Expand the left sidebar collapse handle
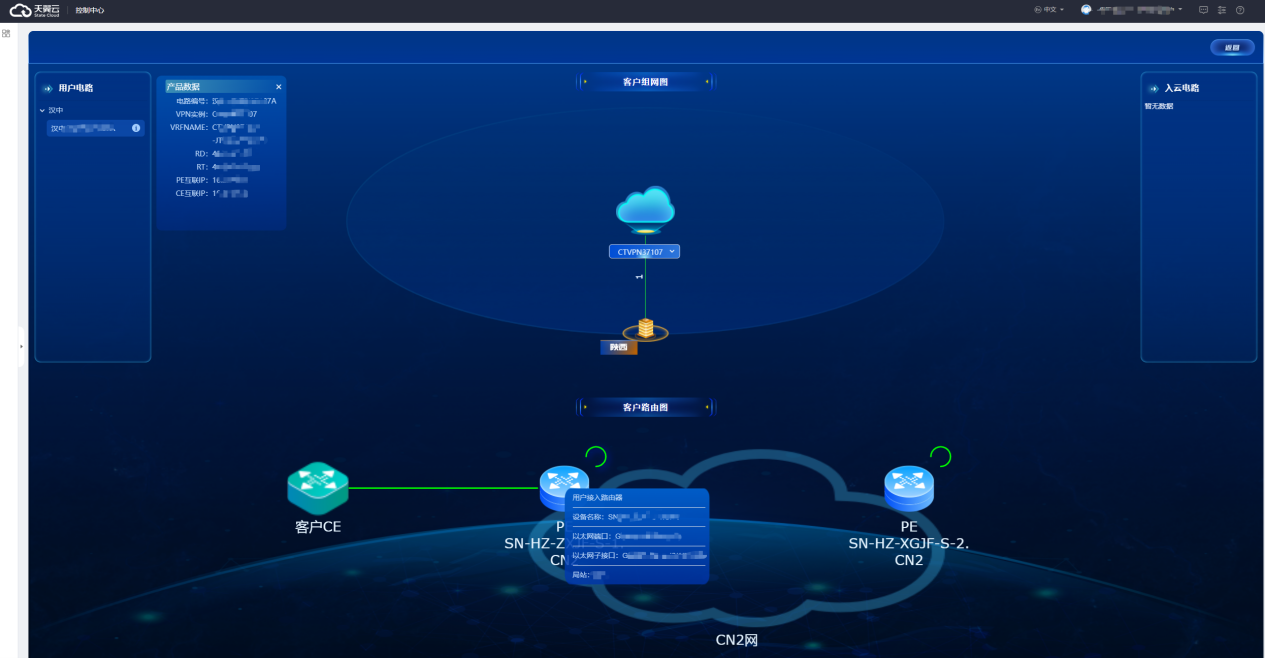The image size is (1265, 658). [21, 346]
